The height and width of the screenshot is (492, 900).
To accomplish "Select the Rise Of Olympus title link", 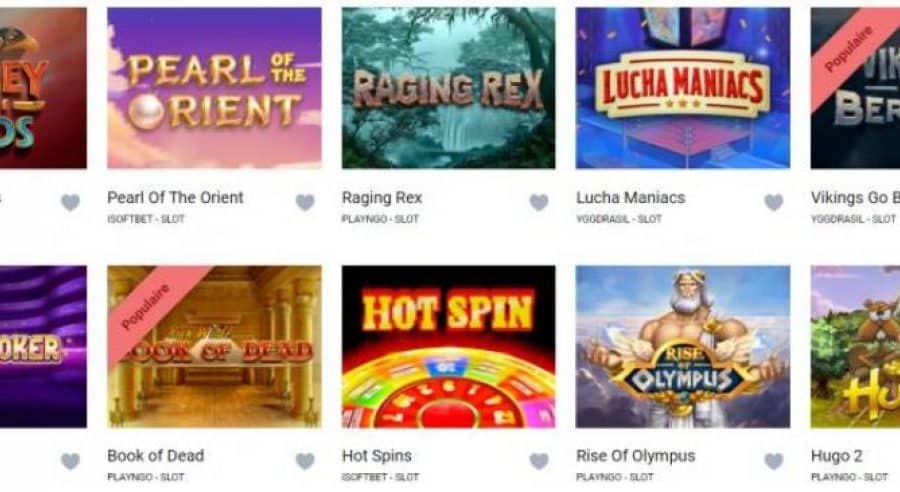I will tap(635, 456).
